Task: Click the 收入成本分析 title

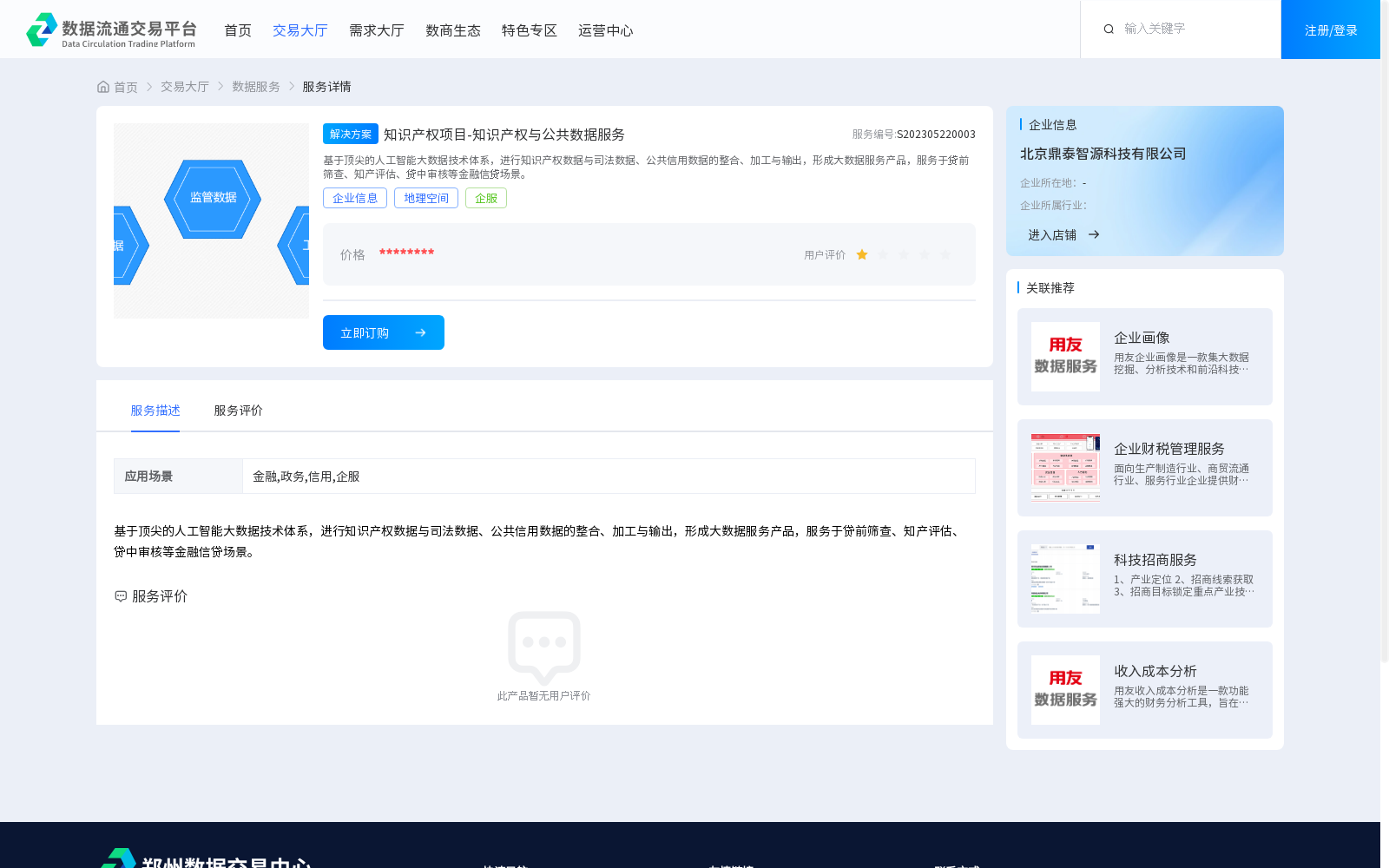Action: point(1155,671)
